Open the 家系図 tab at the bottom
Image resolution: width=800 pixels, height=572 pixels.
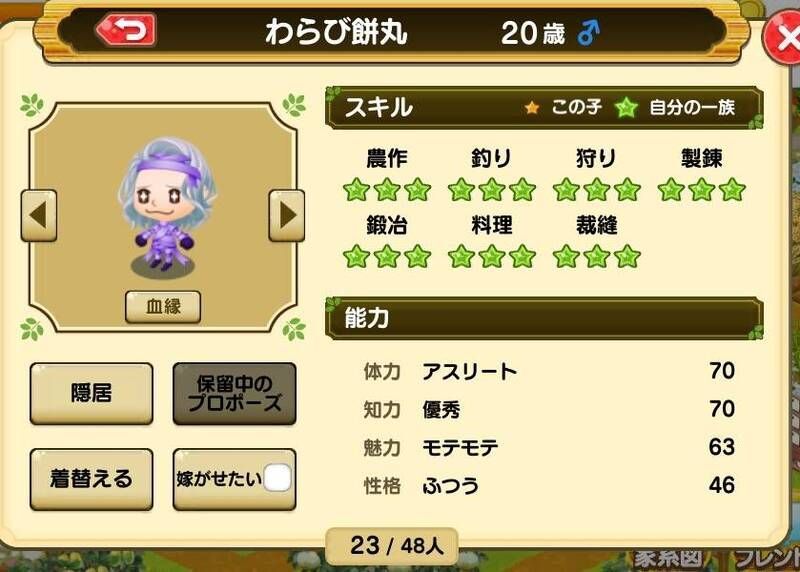668,559
